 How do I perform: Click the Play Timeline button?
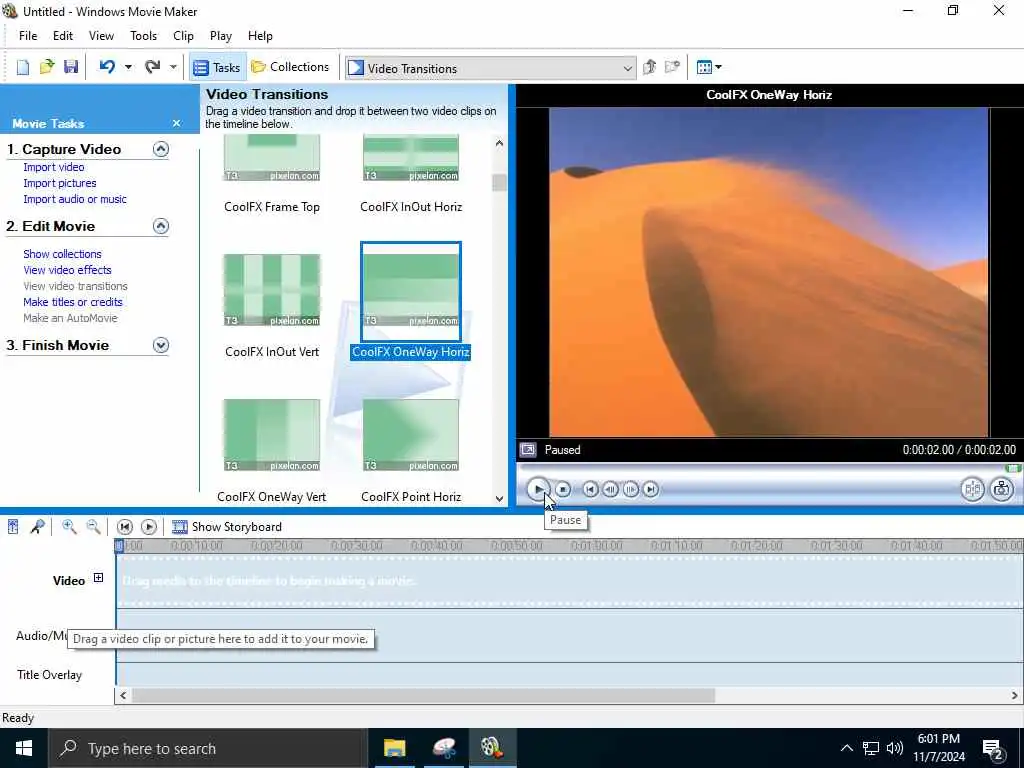[149, 527]
